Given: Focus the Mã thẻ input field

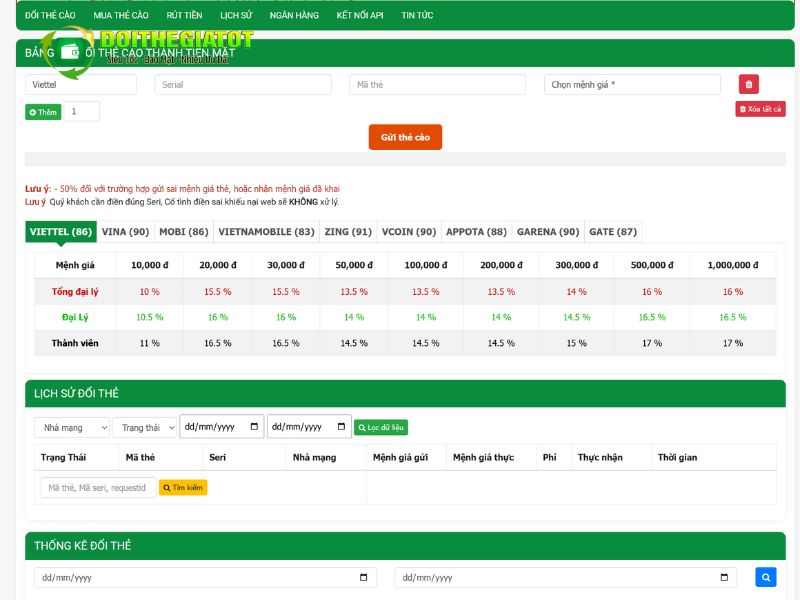Looking at the screenshot, I should coord(437,85).
